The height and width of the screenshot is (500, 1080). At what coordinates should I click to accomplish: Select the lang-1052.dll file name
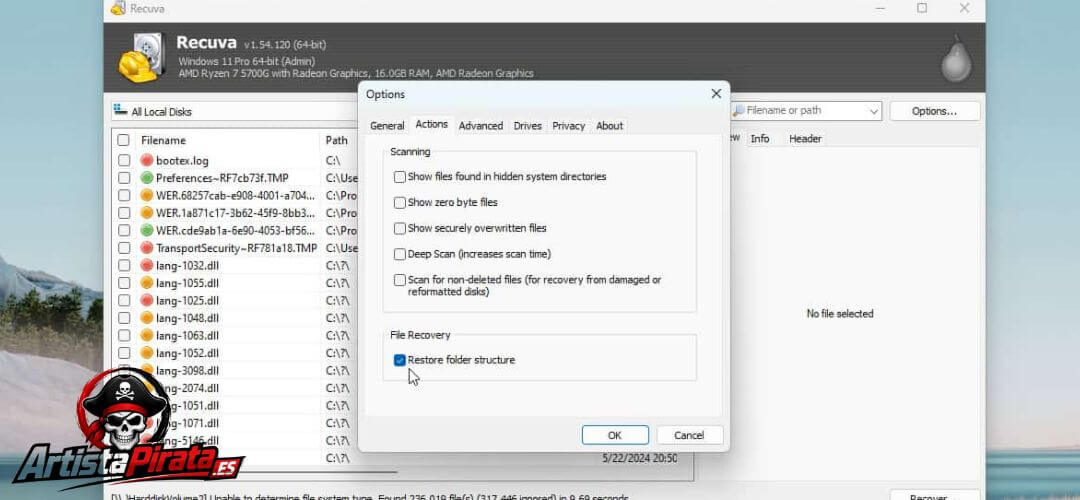pyautogui.click(x=187, y=353)
